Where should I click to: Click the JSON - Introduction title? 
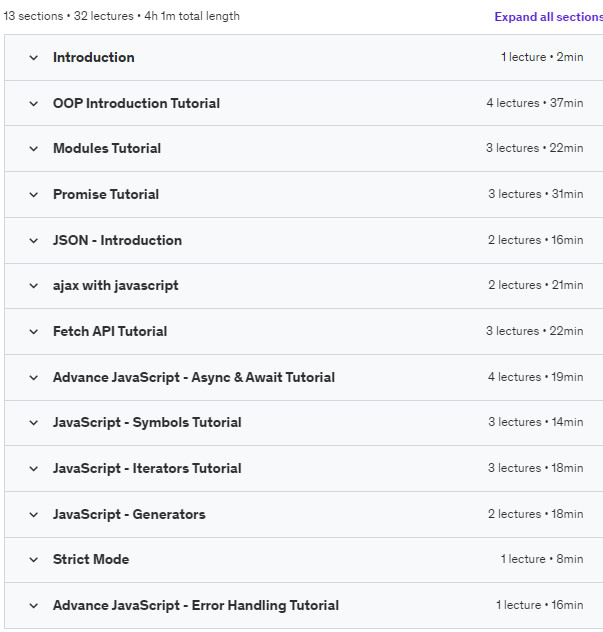117,240
